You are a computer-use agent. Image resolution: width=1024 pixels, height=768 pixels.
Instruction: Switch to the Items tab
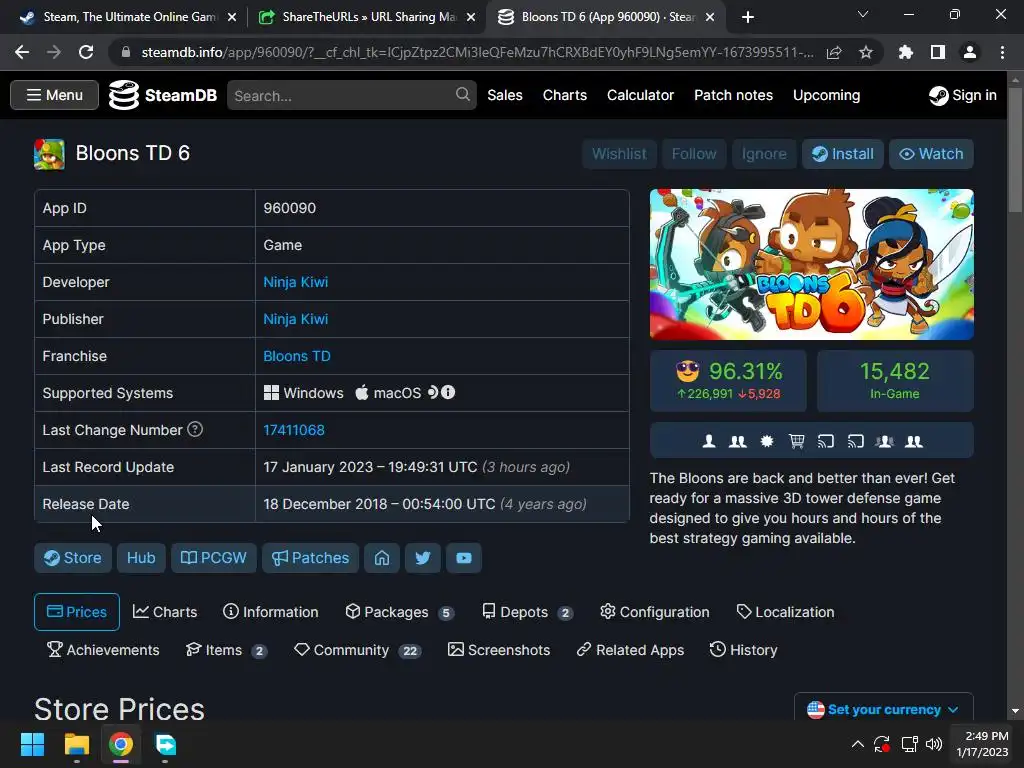[226, 650]
